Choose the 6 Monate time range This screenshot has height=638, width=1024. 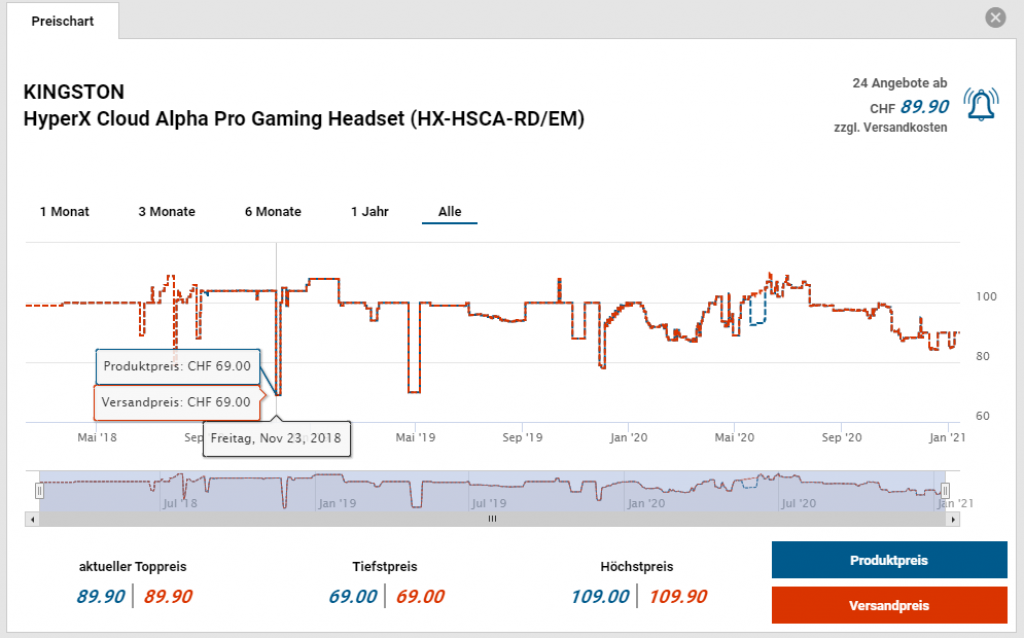(273, 211)
